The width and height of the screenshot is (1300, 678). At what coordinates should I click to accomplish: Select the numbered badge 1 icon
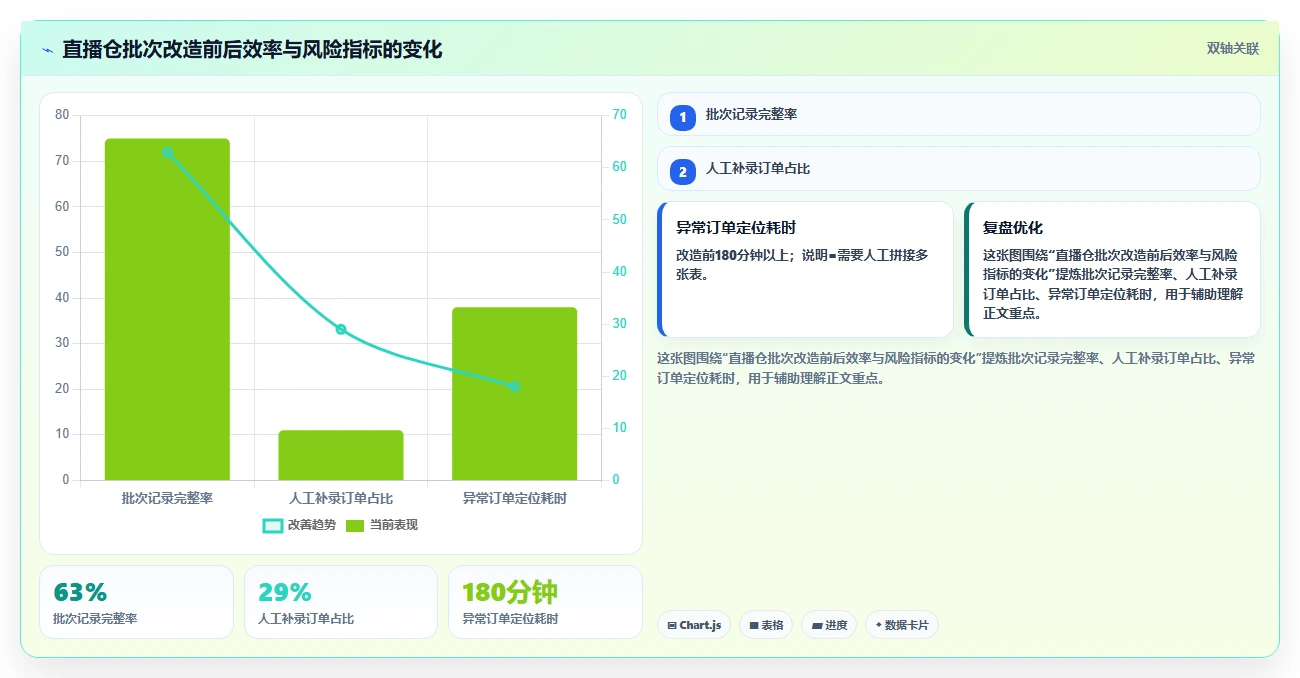pos(683,118)
